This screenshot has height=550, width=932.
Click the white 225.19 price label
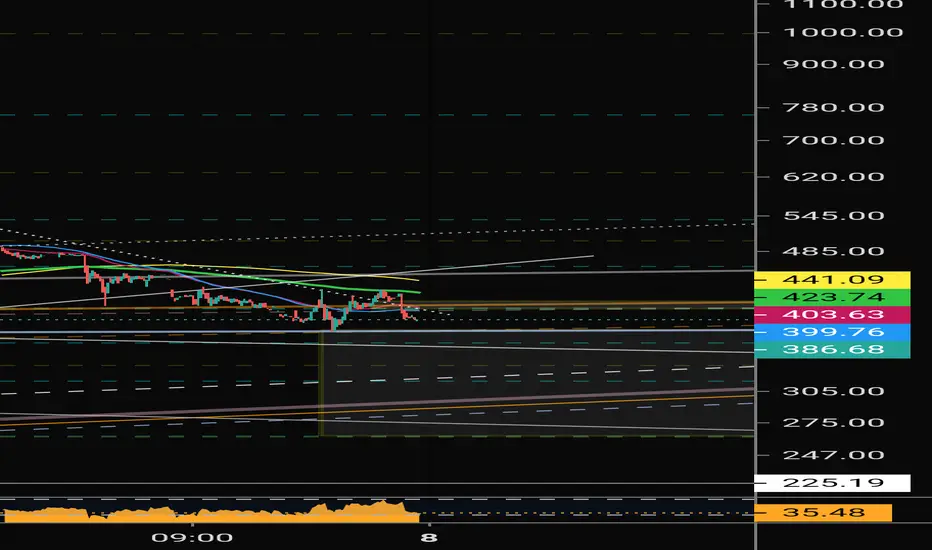tap(832, 483)
